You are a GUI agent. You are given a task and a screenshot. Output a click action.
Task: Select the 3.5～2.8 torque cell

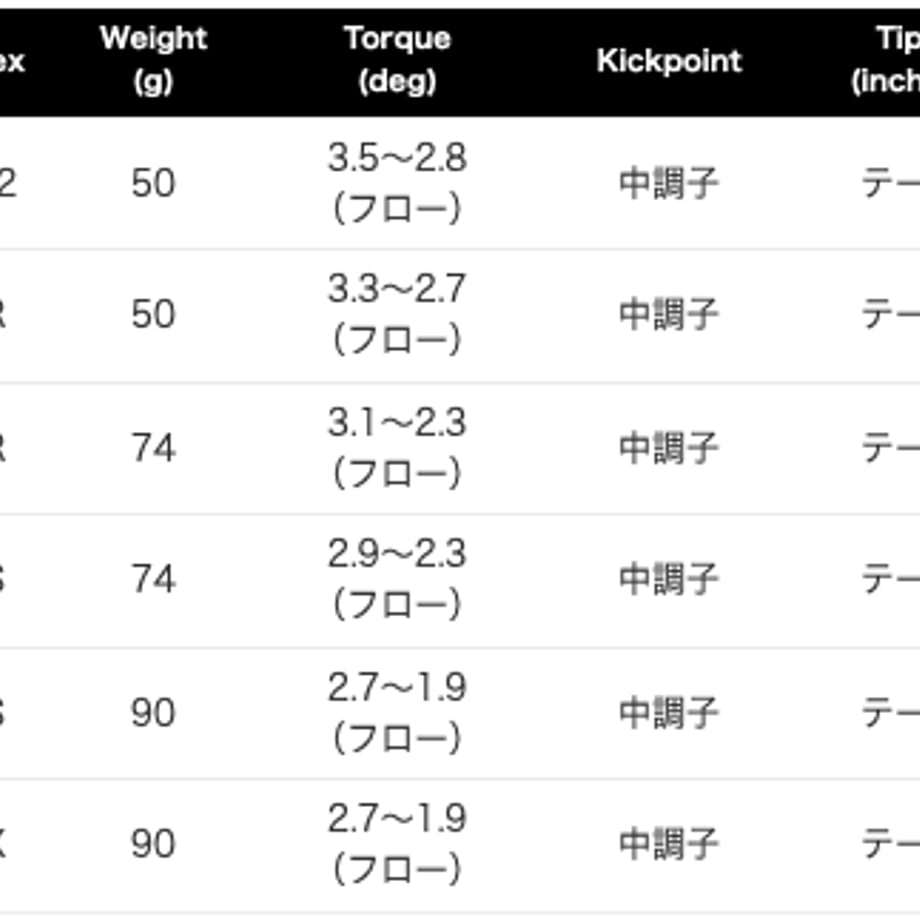[397, 183]
